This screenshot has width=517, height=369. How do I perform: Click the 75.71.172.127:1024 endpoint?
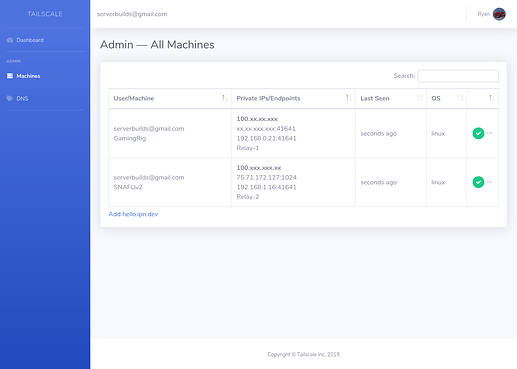[x=266, y=177]
